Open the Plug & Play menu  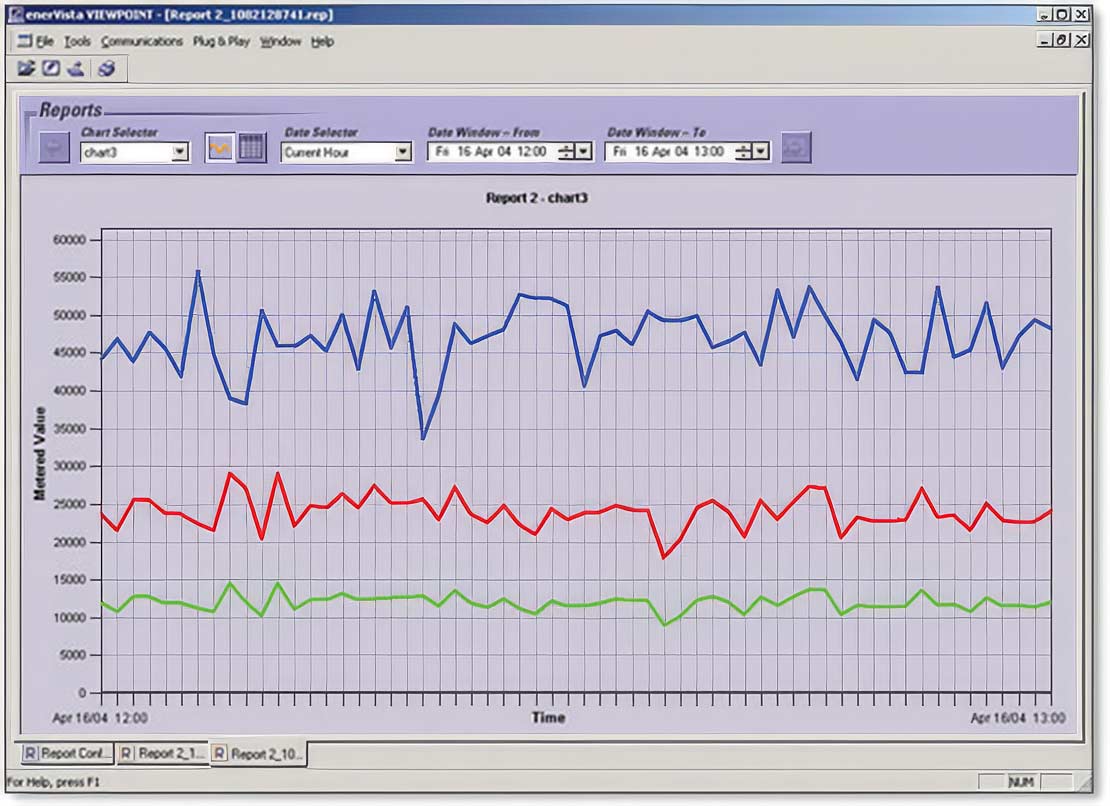[x=221, y=41]
